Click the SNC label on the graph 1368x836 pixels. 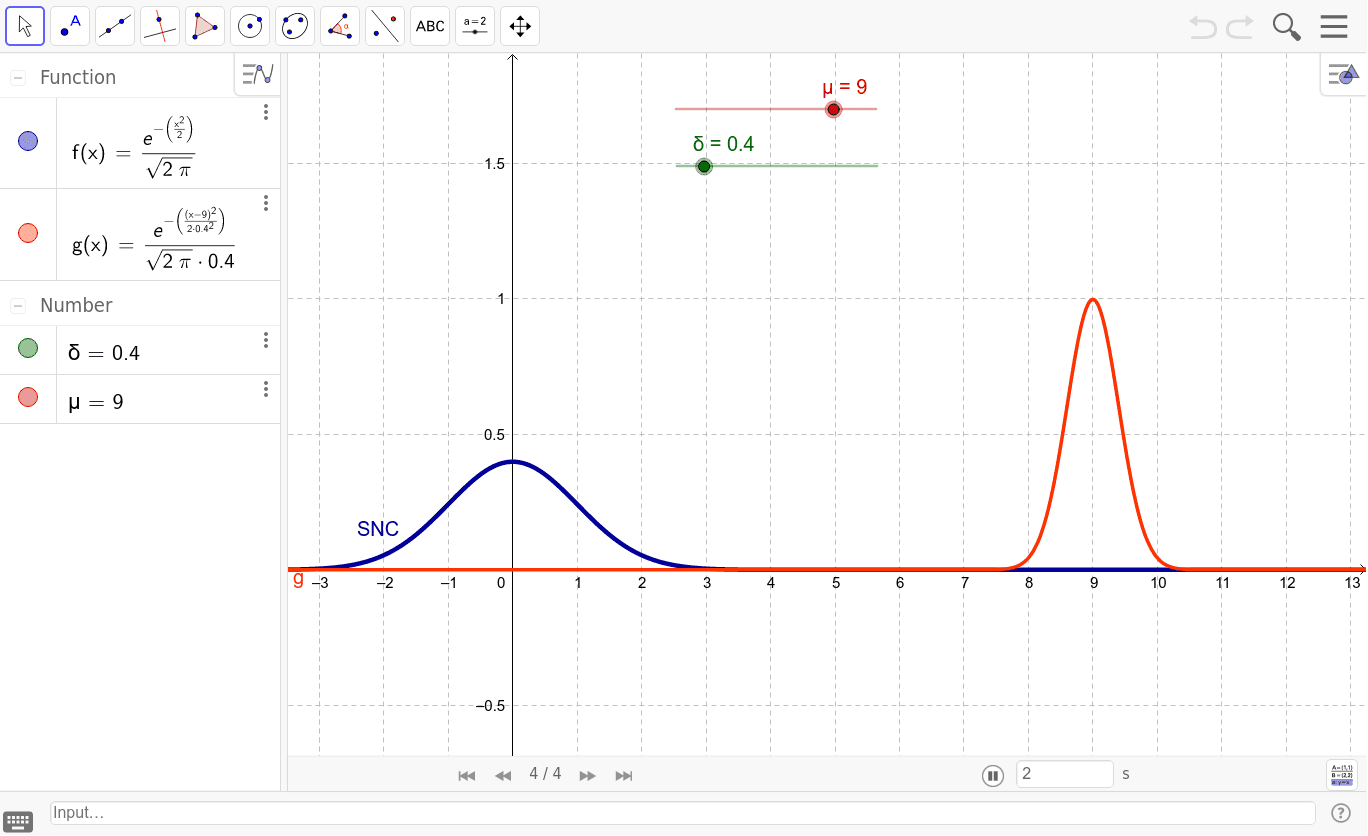point(378,529)
